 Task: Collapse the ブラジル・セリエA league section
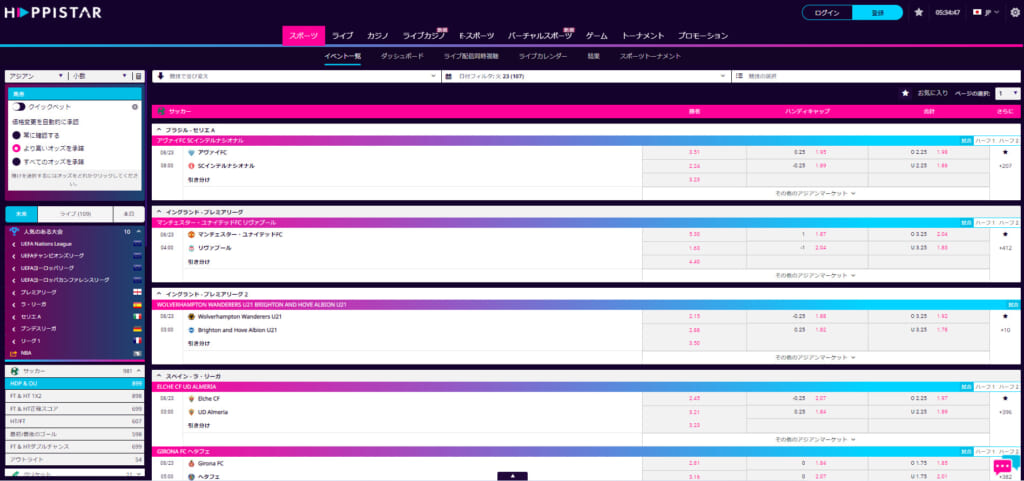pos(159,130)
